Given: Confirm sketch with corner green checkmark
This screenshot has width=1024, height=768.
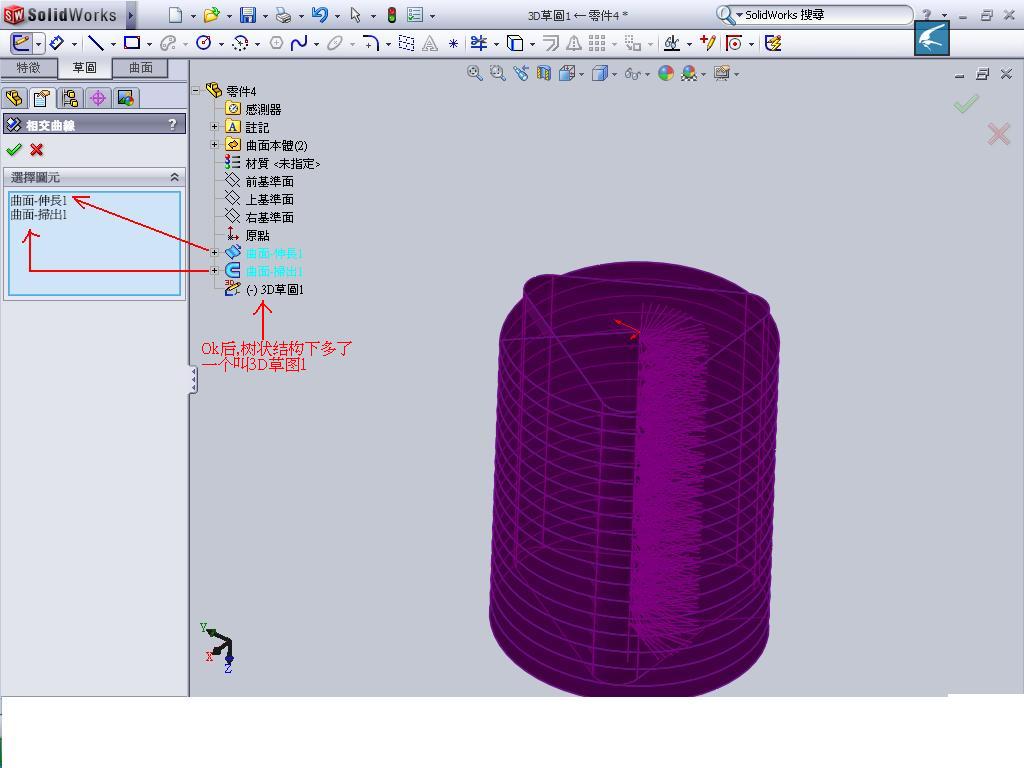Looking at the screenshot, I should pos(966,103).
